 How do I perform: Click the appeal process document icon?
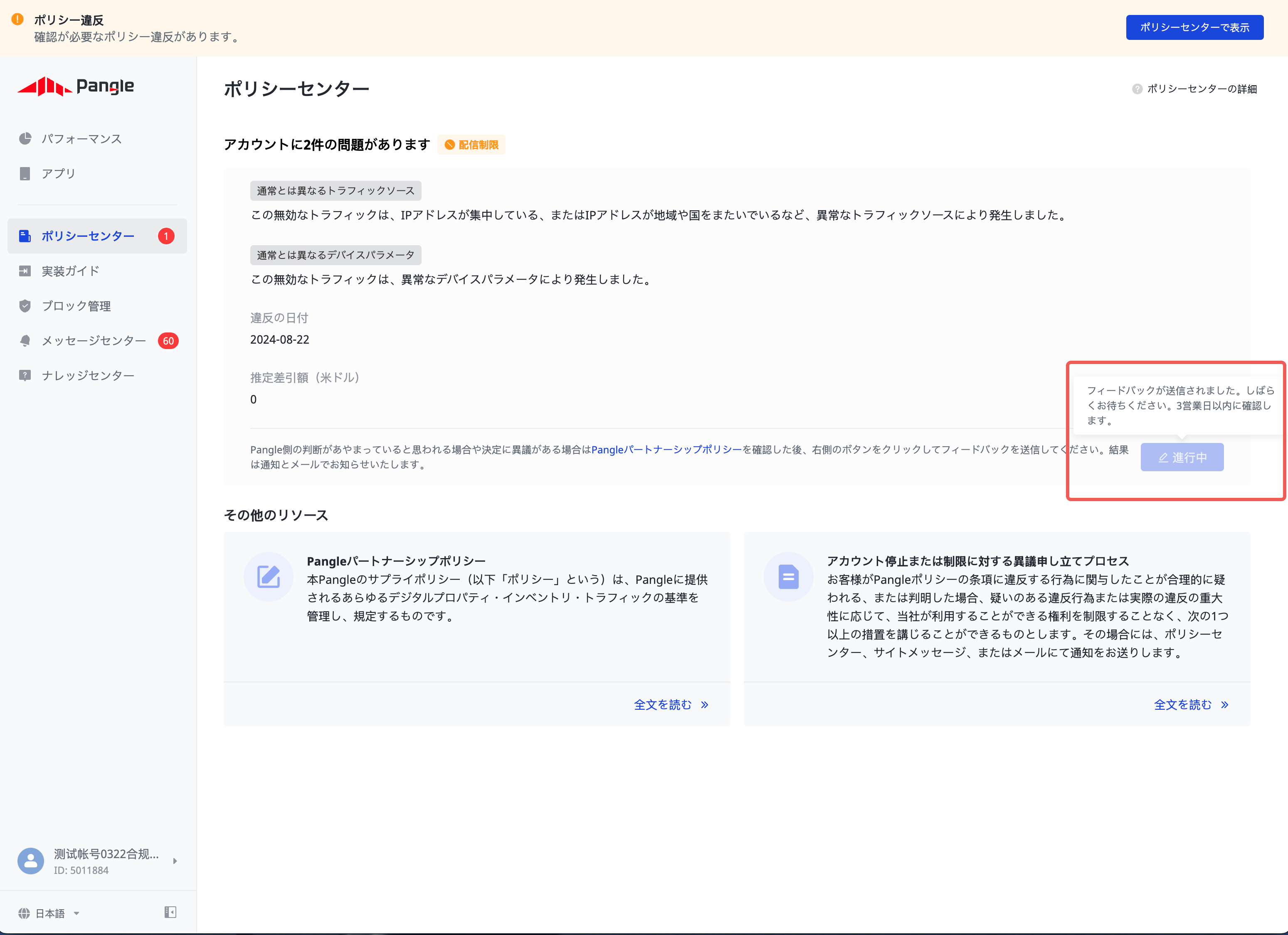[789, 577]
